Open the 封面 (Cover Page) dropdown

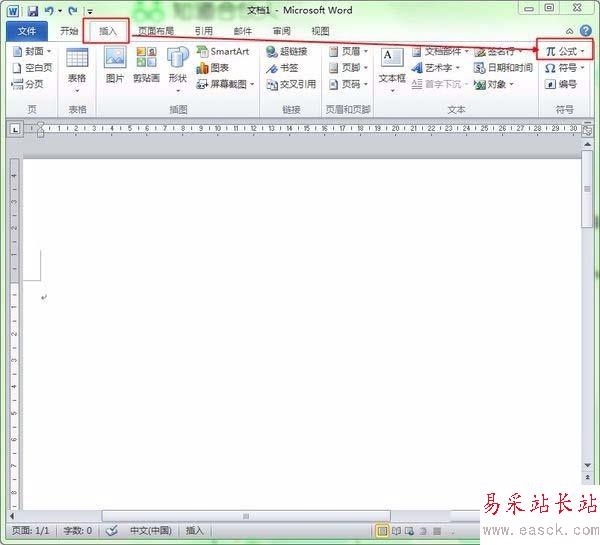(32, 51)
